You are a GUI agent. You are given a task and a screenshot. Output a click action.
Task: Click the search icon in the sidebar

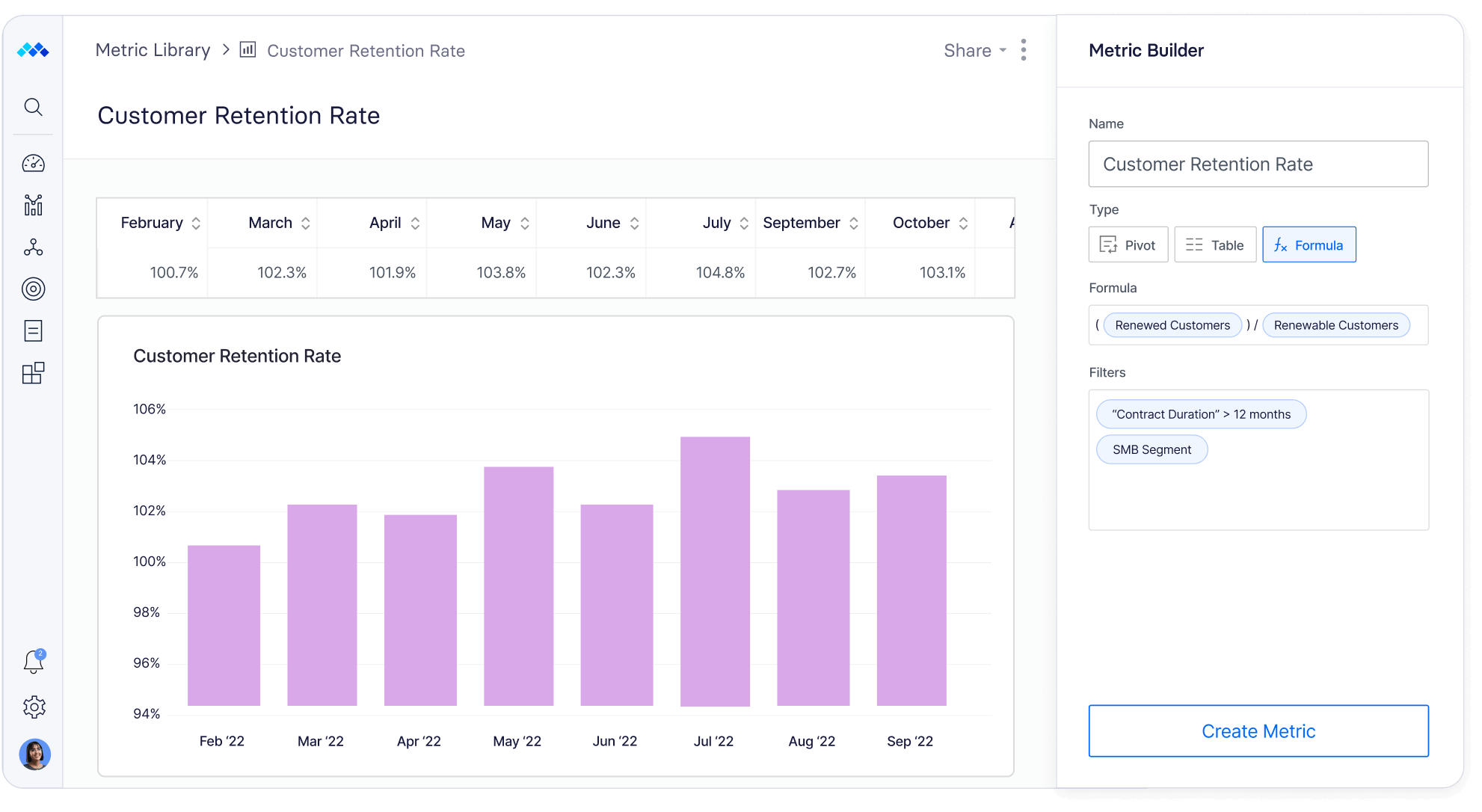tap(34, 108)
